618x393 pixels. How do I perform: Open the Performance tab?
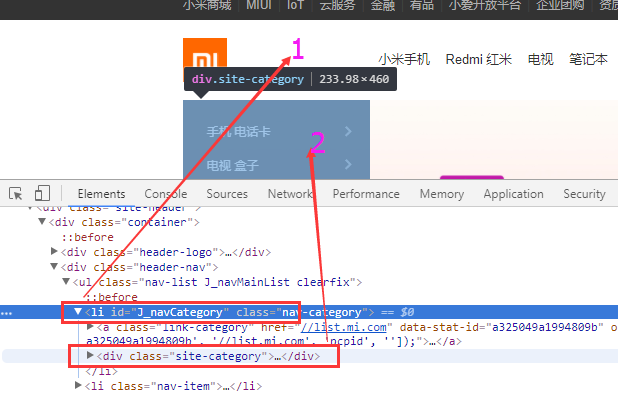[366, 194]
